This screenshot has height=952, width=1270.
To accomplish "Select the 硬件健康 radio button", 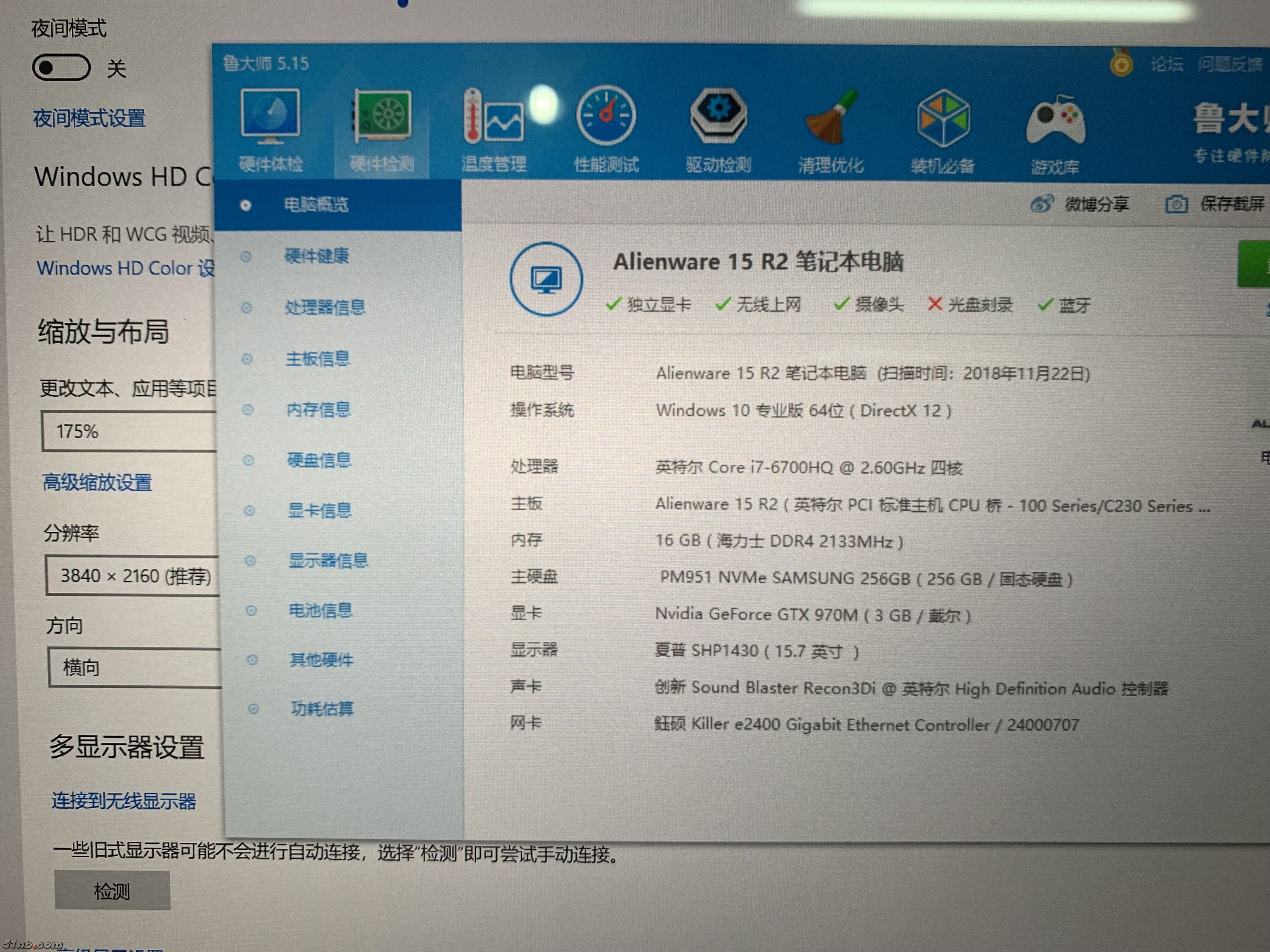I will pos(247,257).
